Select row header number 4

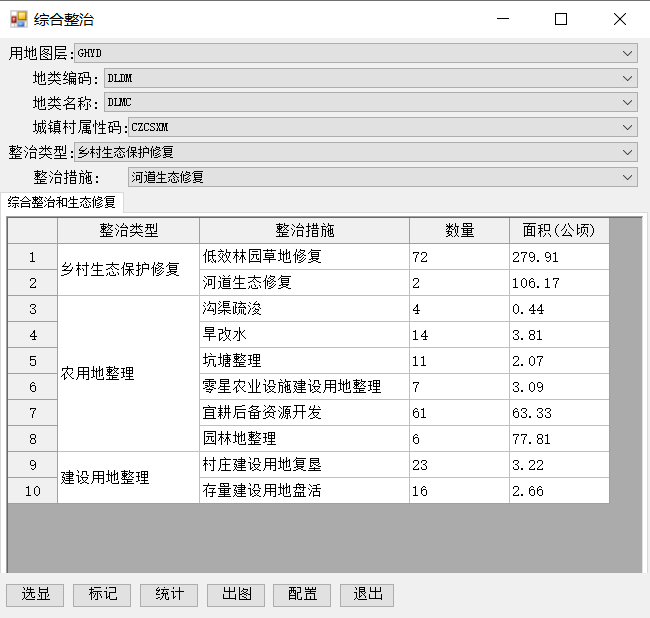pos(32,335)
